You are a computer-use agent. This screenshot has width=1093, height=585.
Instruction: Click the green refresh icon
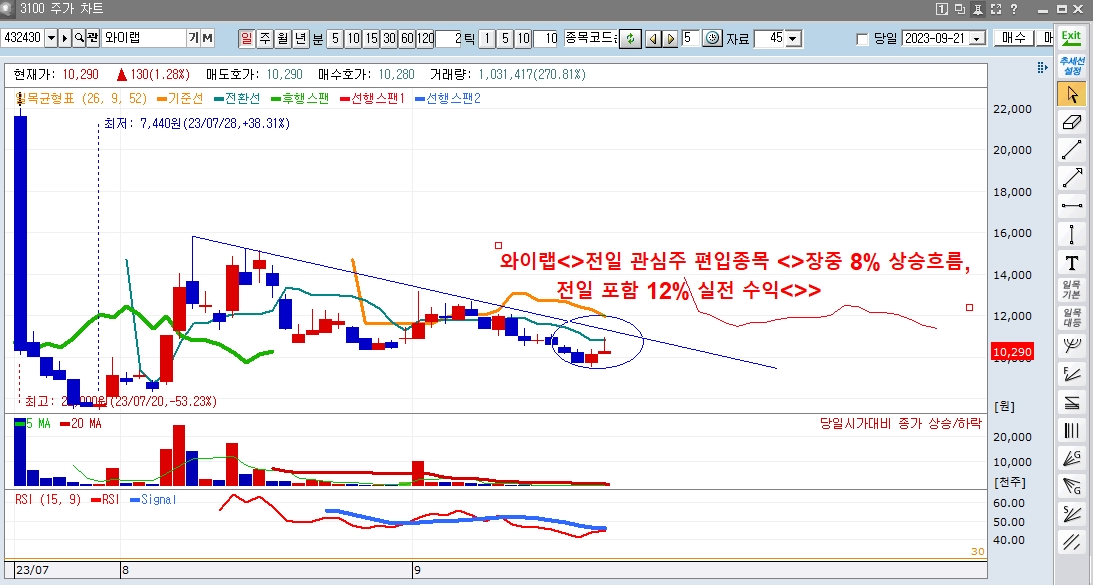pos(630,38)
